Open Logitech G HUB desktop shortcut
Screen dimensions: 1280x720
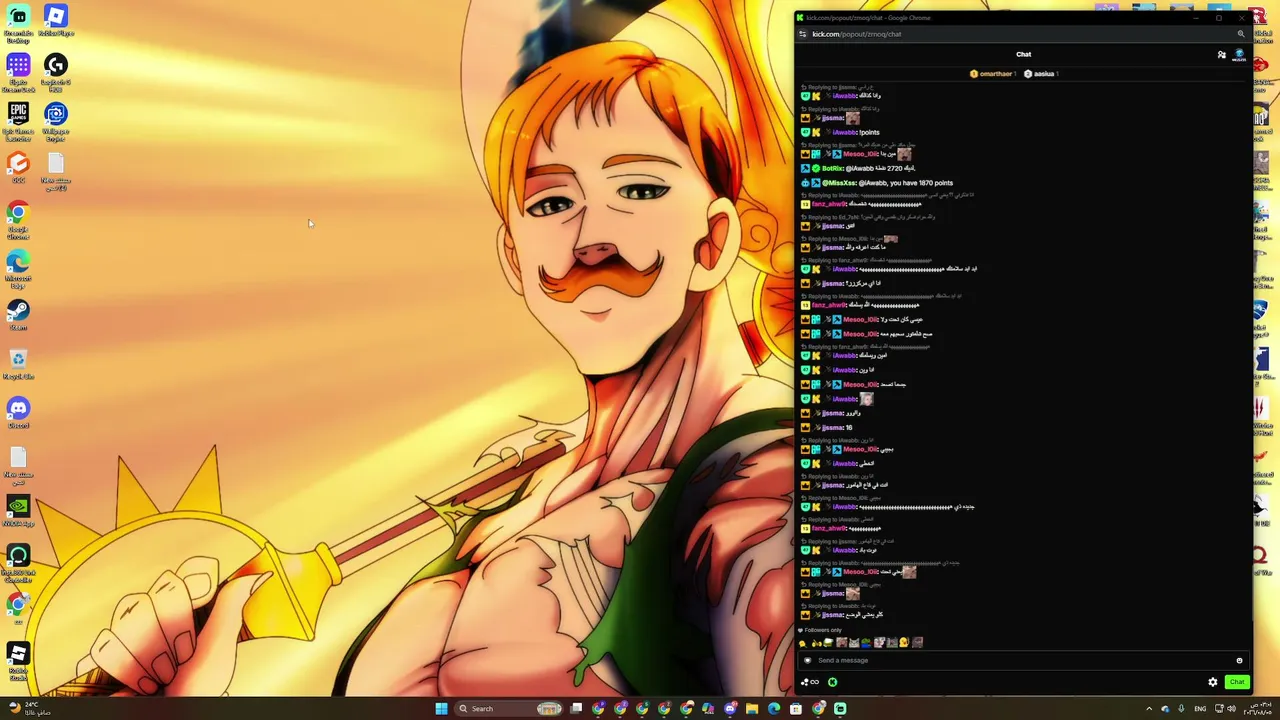(56, 73)
